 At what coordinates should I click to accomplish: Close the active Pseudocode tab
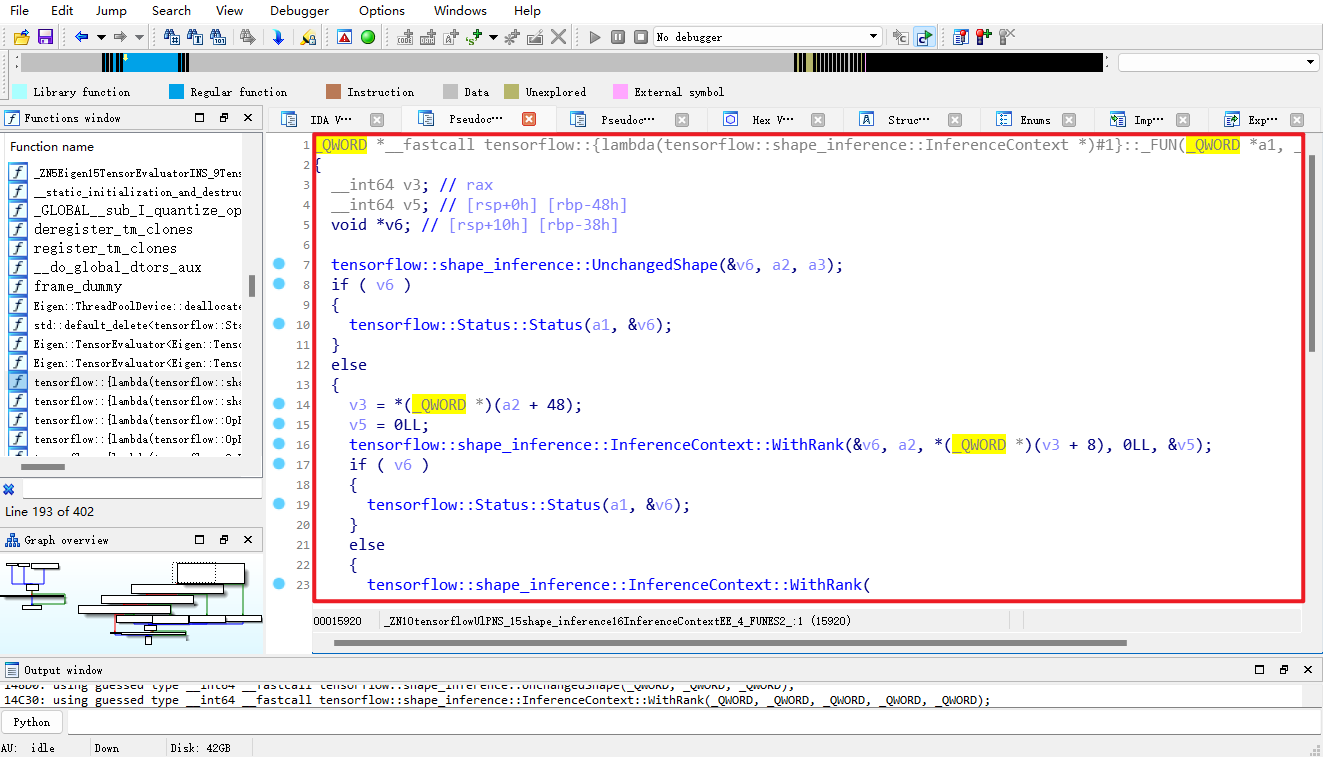529,119
